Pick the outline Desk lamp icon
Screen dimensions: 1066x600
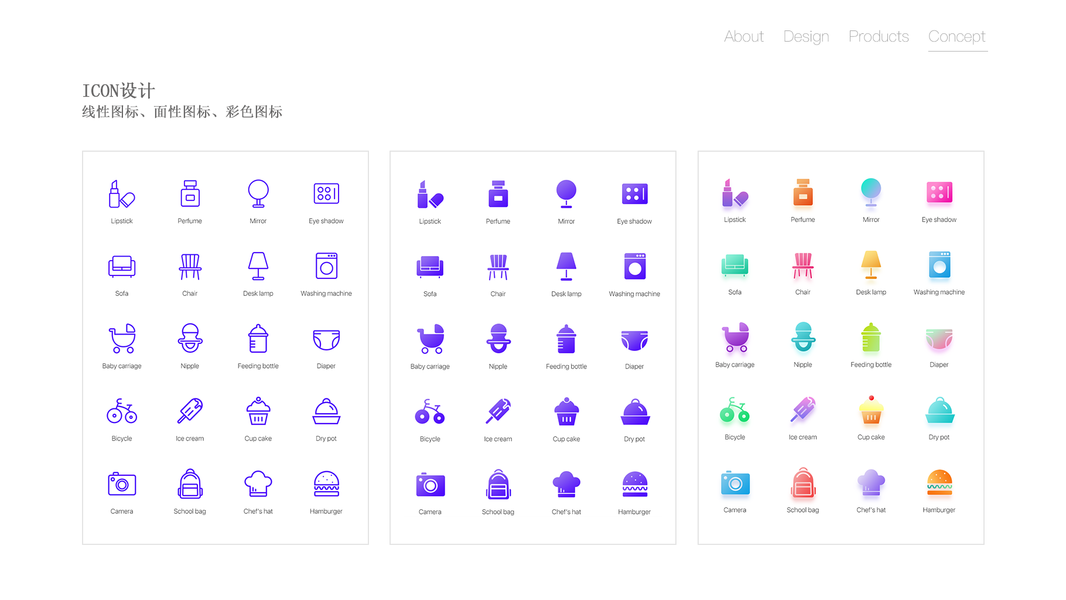coord(258,266)
